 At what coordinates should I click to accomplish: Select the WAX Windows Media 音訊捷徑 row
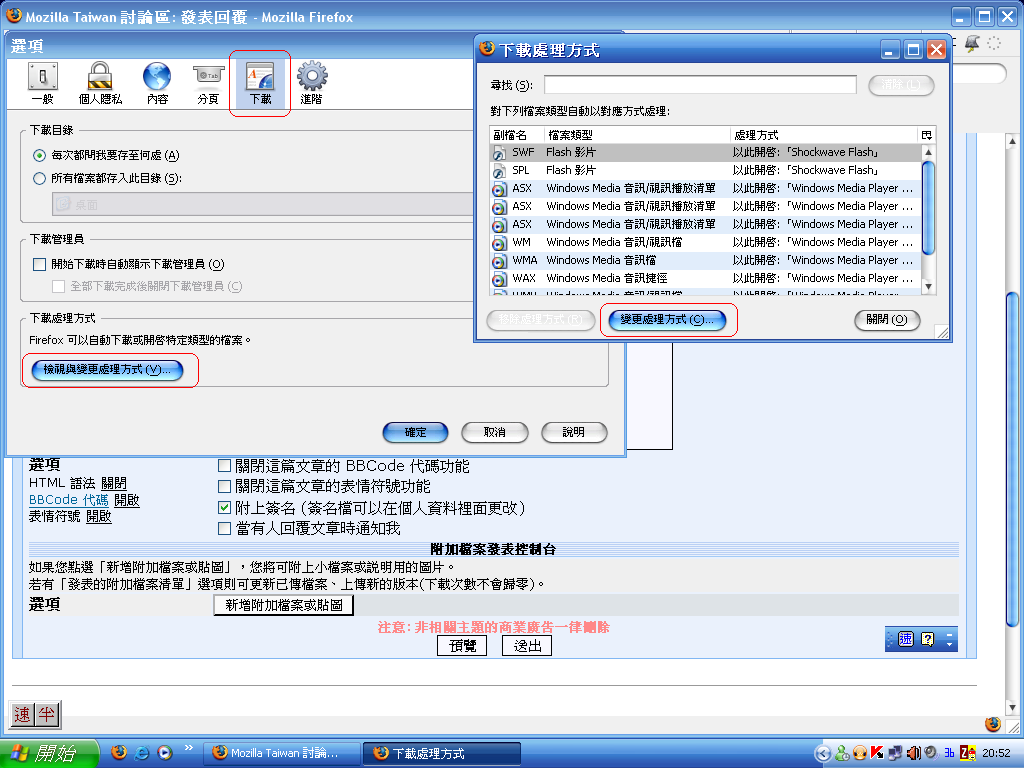tap(705, 278)
